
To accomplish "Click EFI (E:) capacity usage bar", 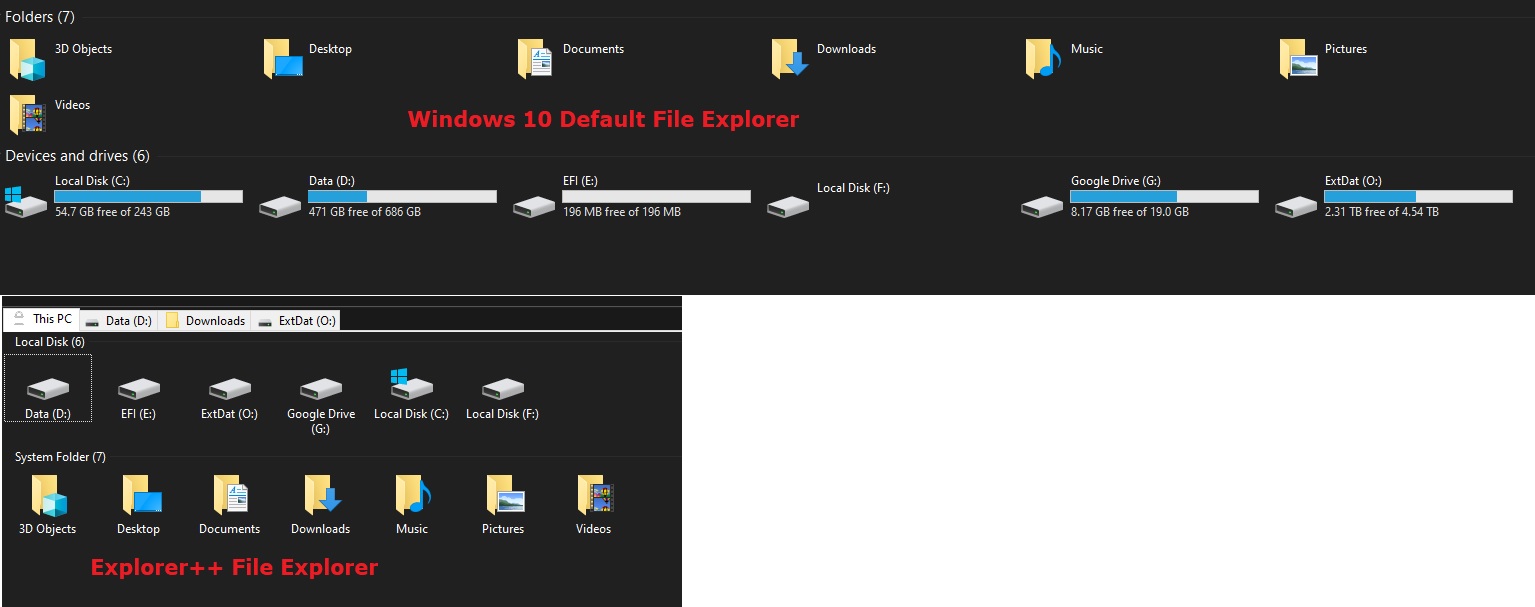I will [657, 196].
